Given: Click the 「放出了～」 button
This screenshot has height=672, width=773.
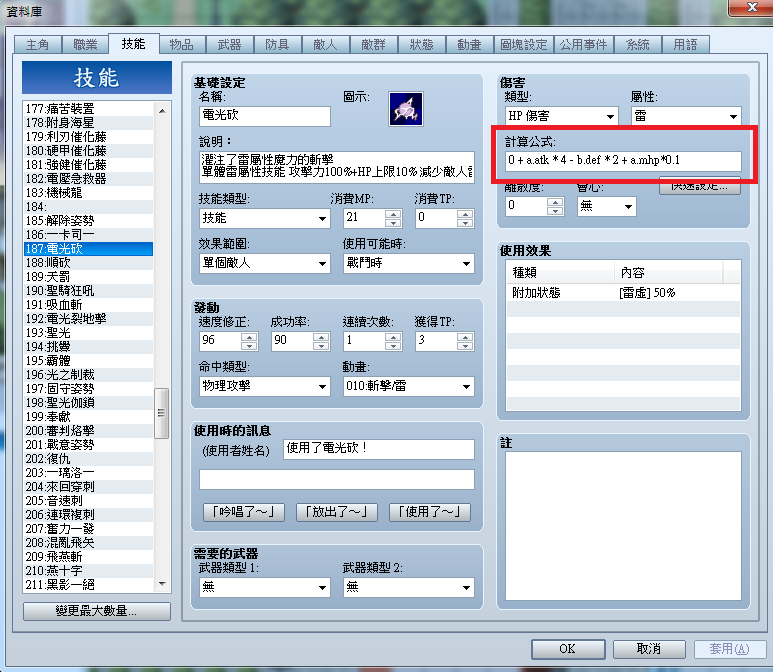Looking at the screenshot, I should pos(337,512).
